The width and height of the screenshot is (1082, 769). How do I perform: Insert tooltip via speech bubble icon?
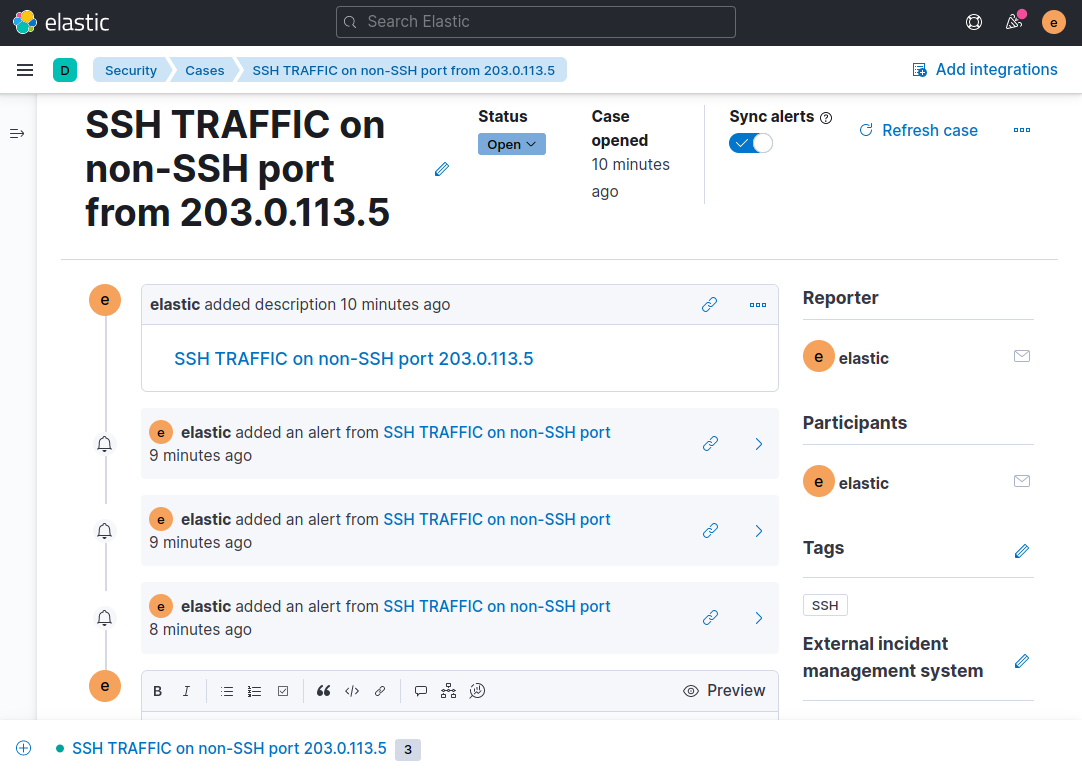(420, 691)
